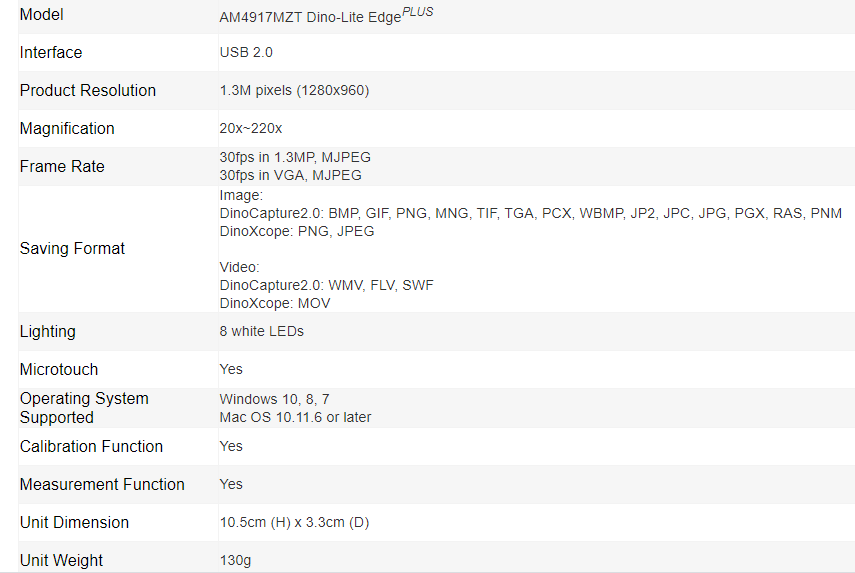Click the DinoXcope: MOV video line
This screenshot has height=573, width=855.
[275, 303]
